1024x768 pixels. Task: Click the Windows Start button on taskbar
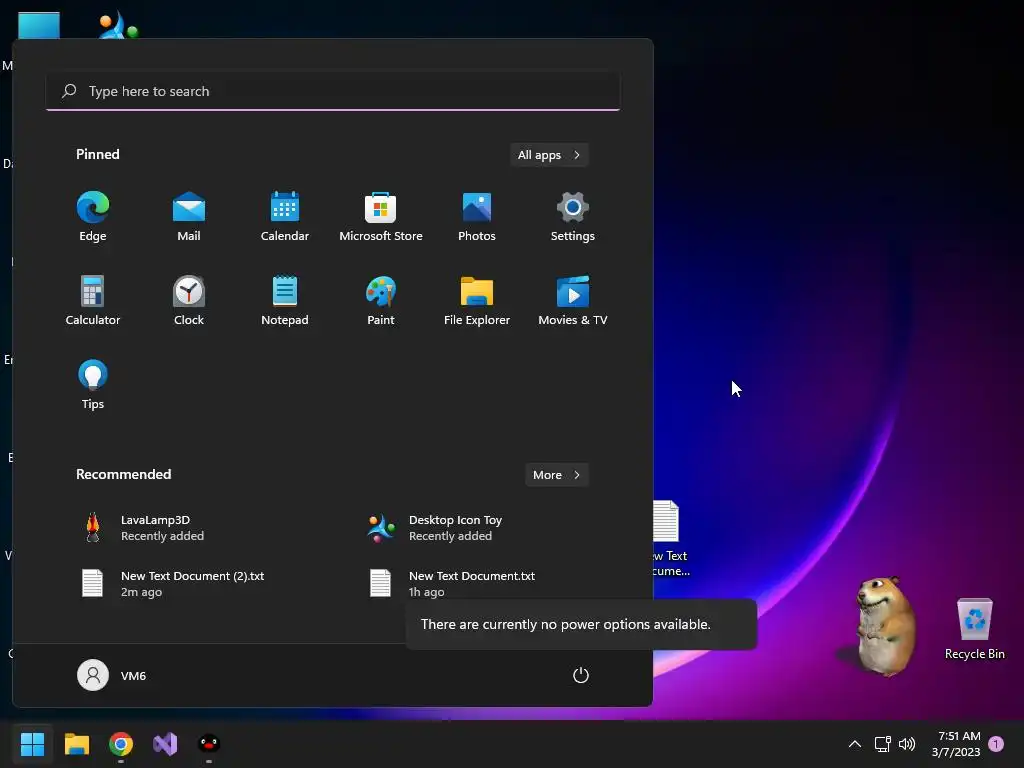tap(32, 743)
